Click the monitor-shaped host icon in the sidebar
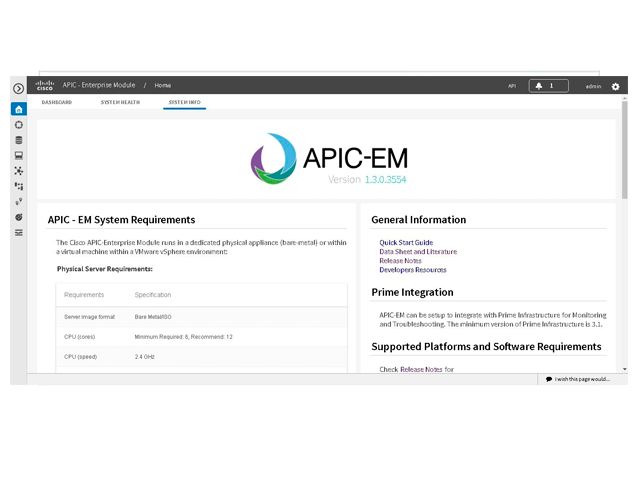This screenshot has width=640, height=480. 18,156
